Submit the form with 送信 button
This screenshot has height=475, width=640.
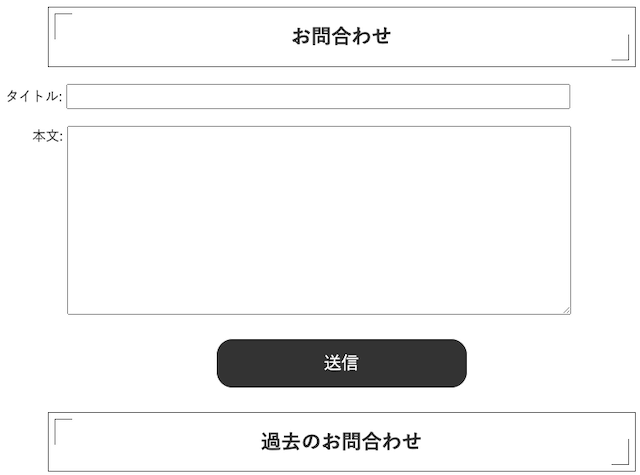(x=342, y=363)
